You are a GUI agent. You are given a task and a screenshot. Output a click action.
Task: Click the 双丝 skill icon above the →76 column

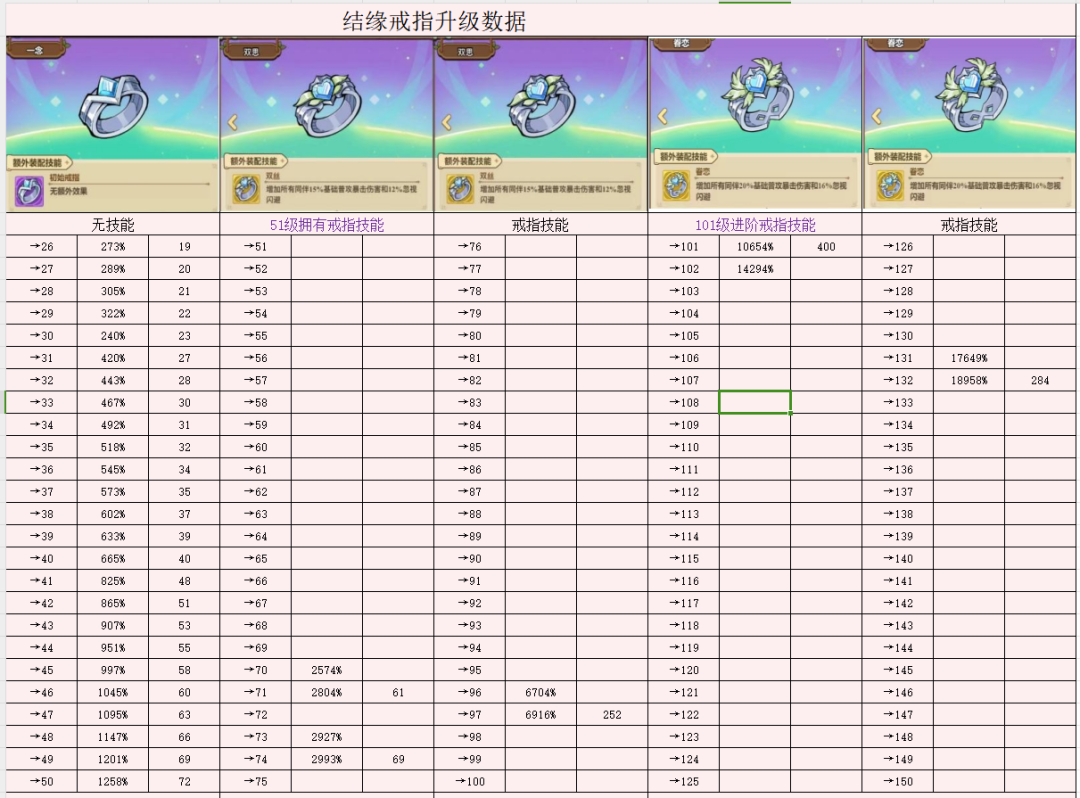click(x=460, y=189)
